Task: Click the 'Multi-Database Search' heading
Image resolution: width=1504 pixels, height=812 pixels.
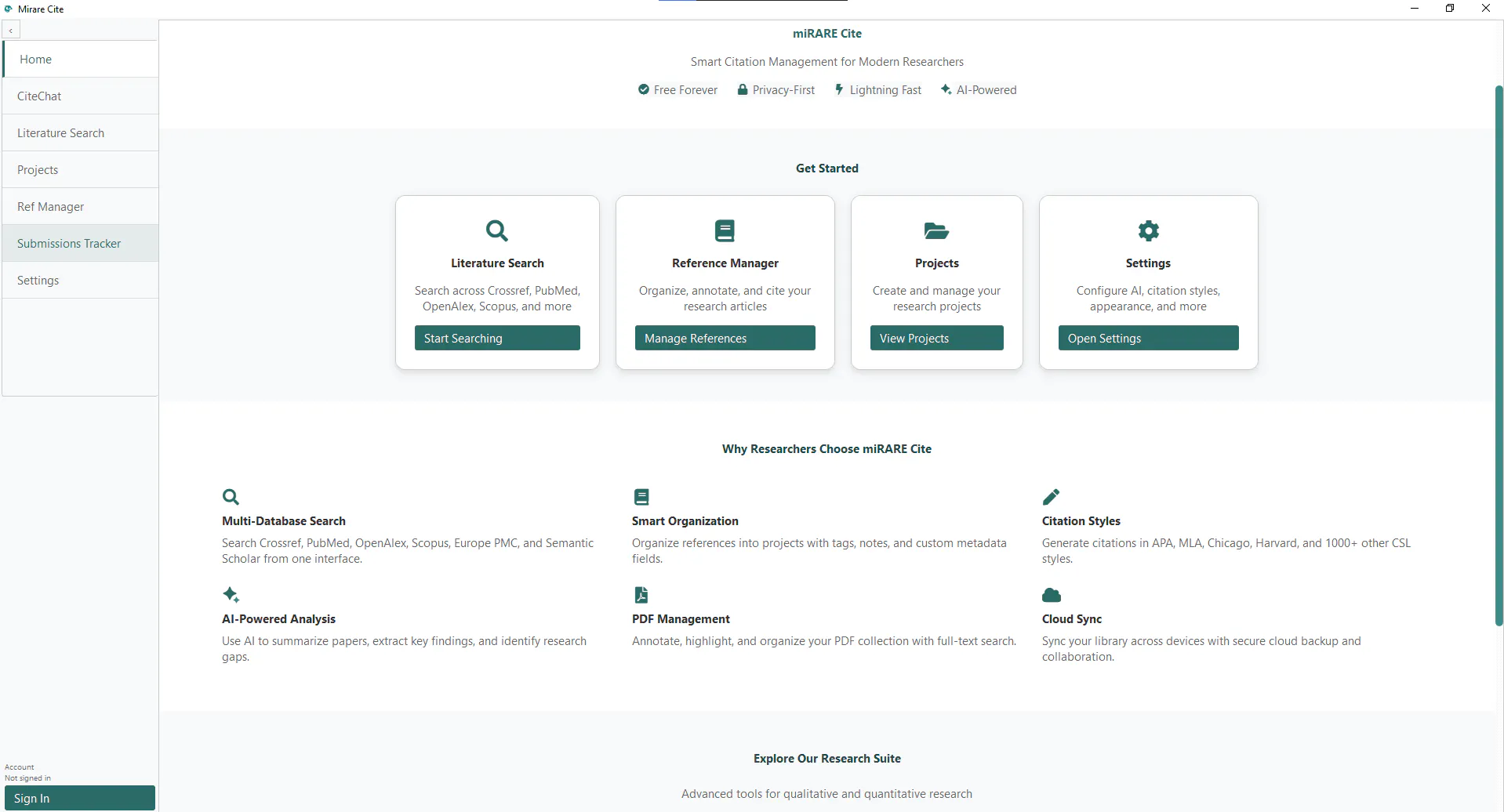Action: point(284,520)
